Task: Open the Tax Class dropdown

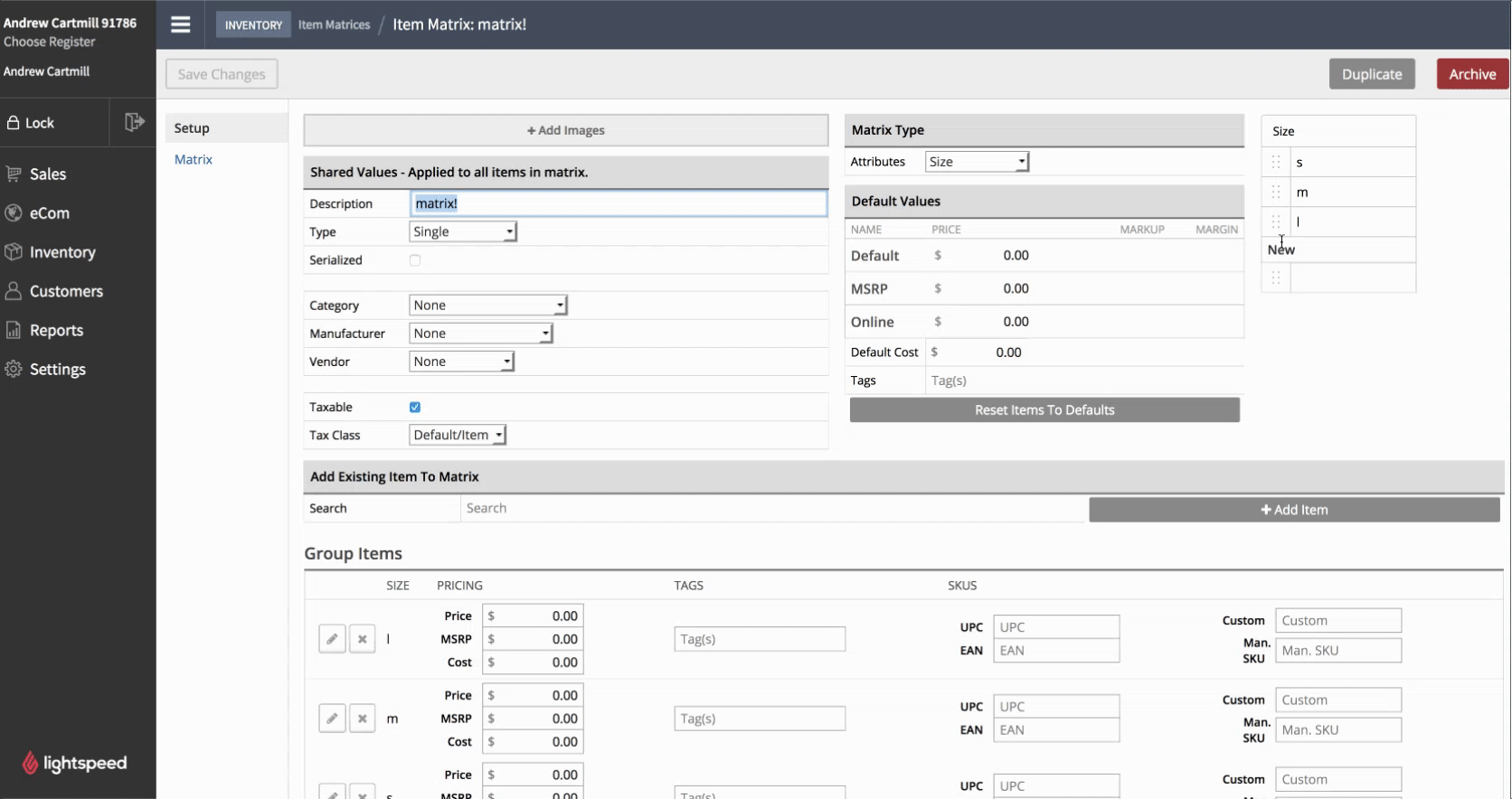Action: pyautogui.click(x=458, y=435)
